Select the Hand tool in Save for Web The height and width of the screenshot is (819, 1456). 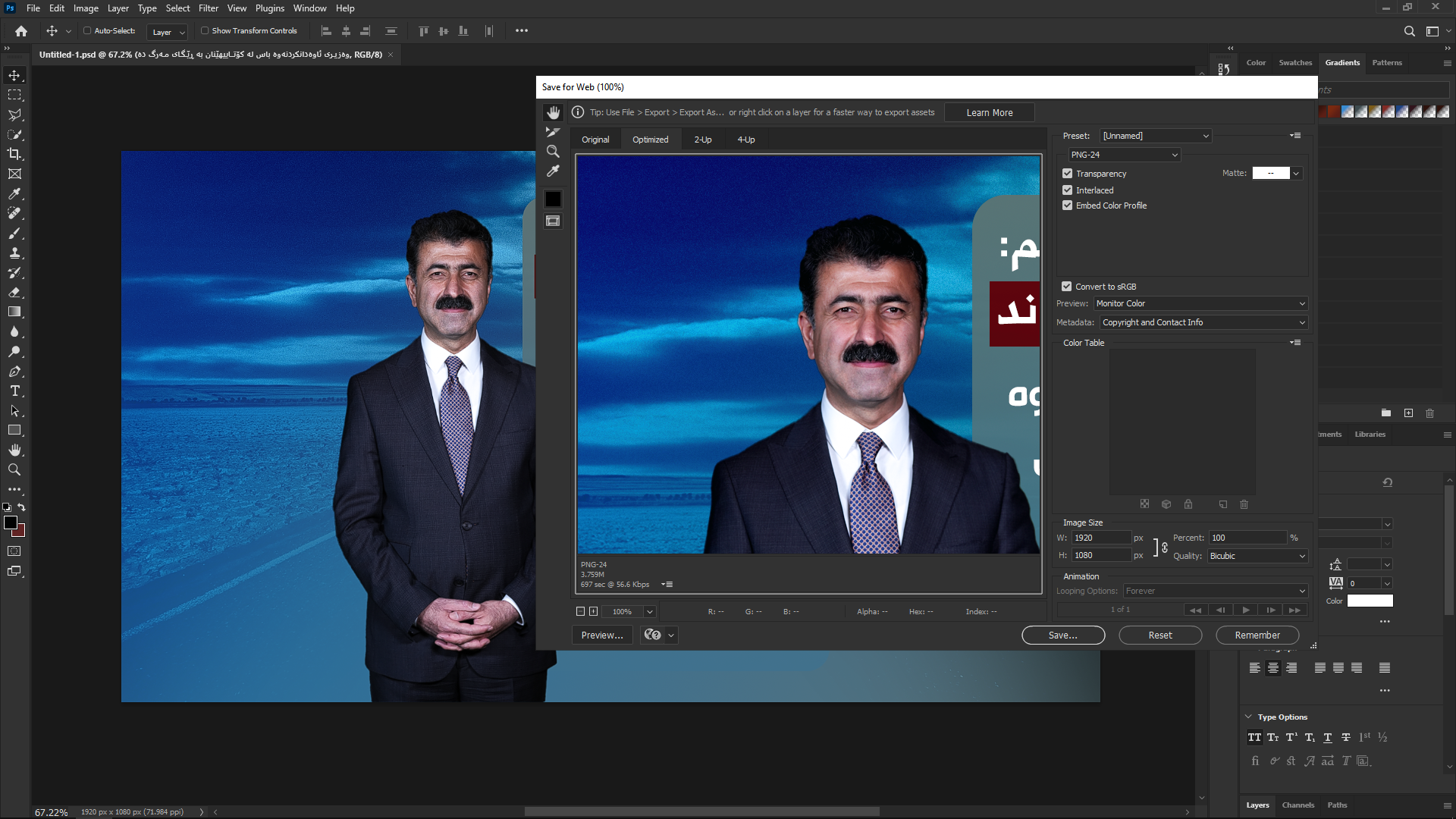coord(553,112)
